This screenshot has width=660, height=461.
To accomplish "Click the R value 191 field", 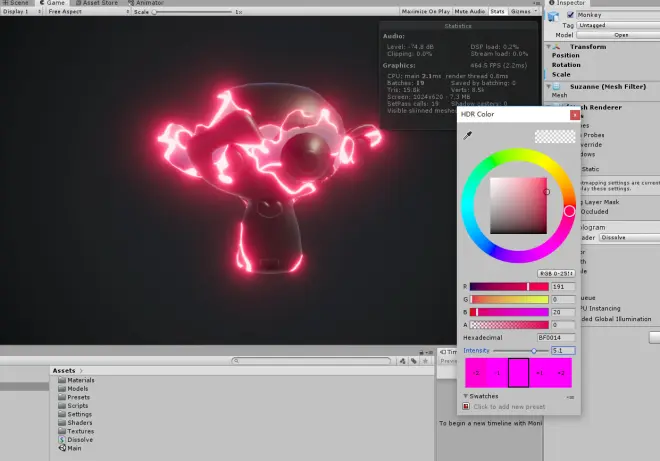I will (x=563, y=287).
